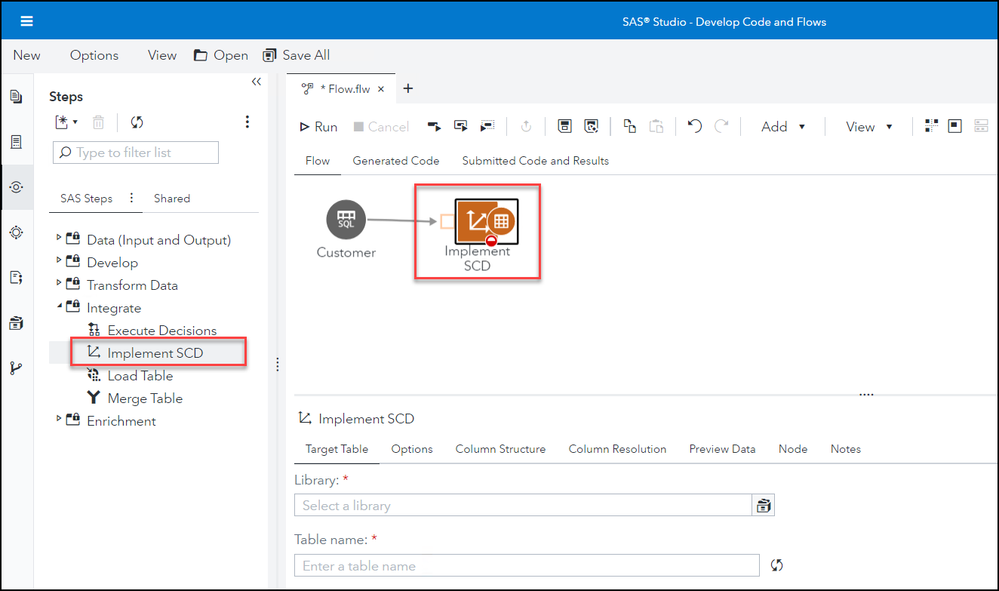Screen dimensions: 999x591
Task: Click the fit-to-view icon
Action: click(x=954, y=125)
